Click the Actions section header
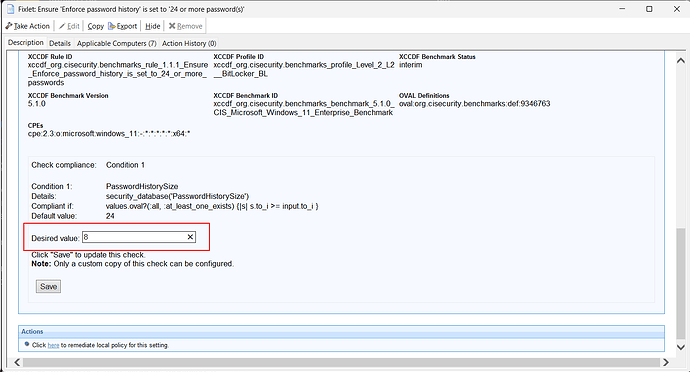Image resolution: width=690 pixels, height=372 pixels. pyautogui.click(x=341, y=331)
